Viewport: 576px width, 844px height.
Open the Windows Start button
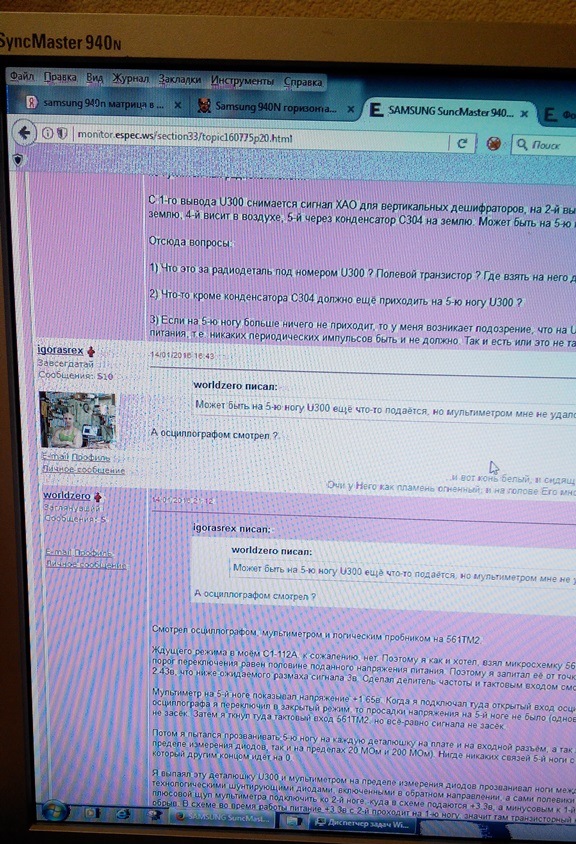tap(53, 811)
